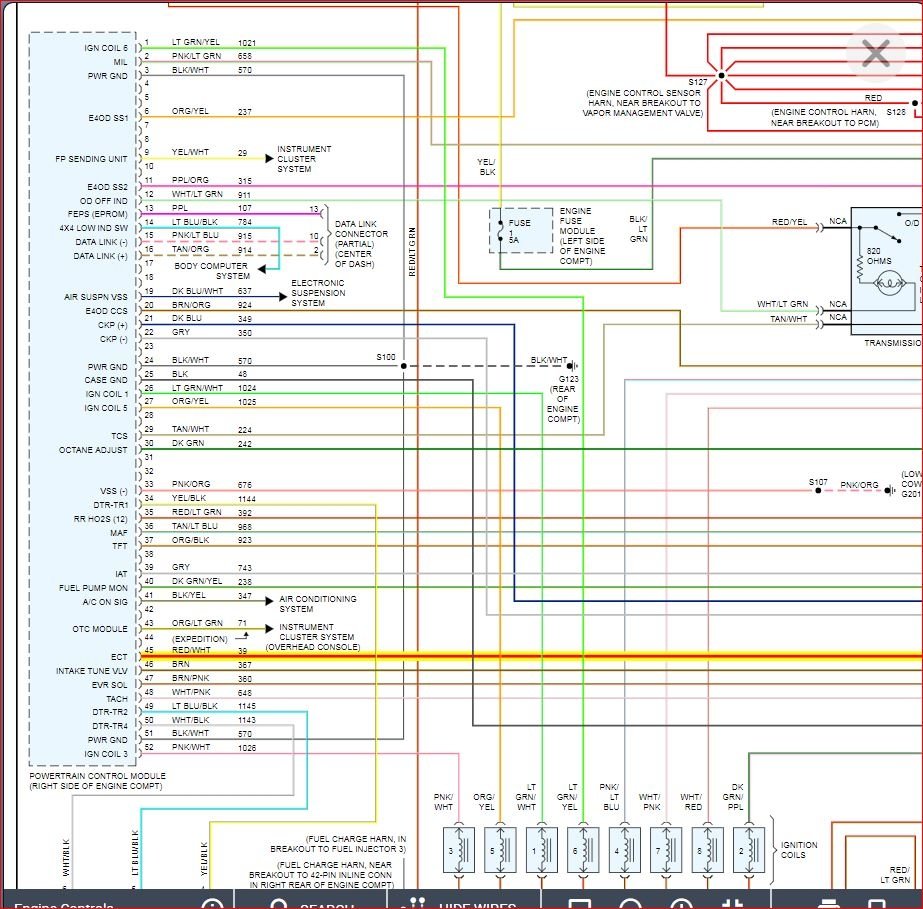Viewport: 923px width, 909px height.
Task: Select the ORG/YEL 1025 wire label
Action: click(x=214, y=402)
